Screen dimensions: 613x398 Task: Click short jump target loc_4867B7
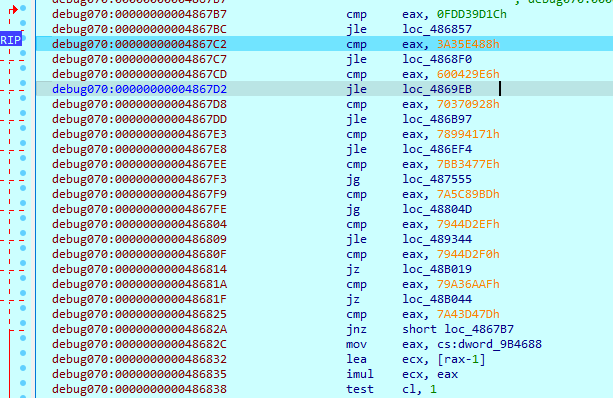tap(479, 329)
